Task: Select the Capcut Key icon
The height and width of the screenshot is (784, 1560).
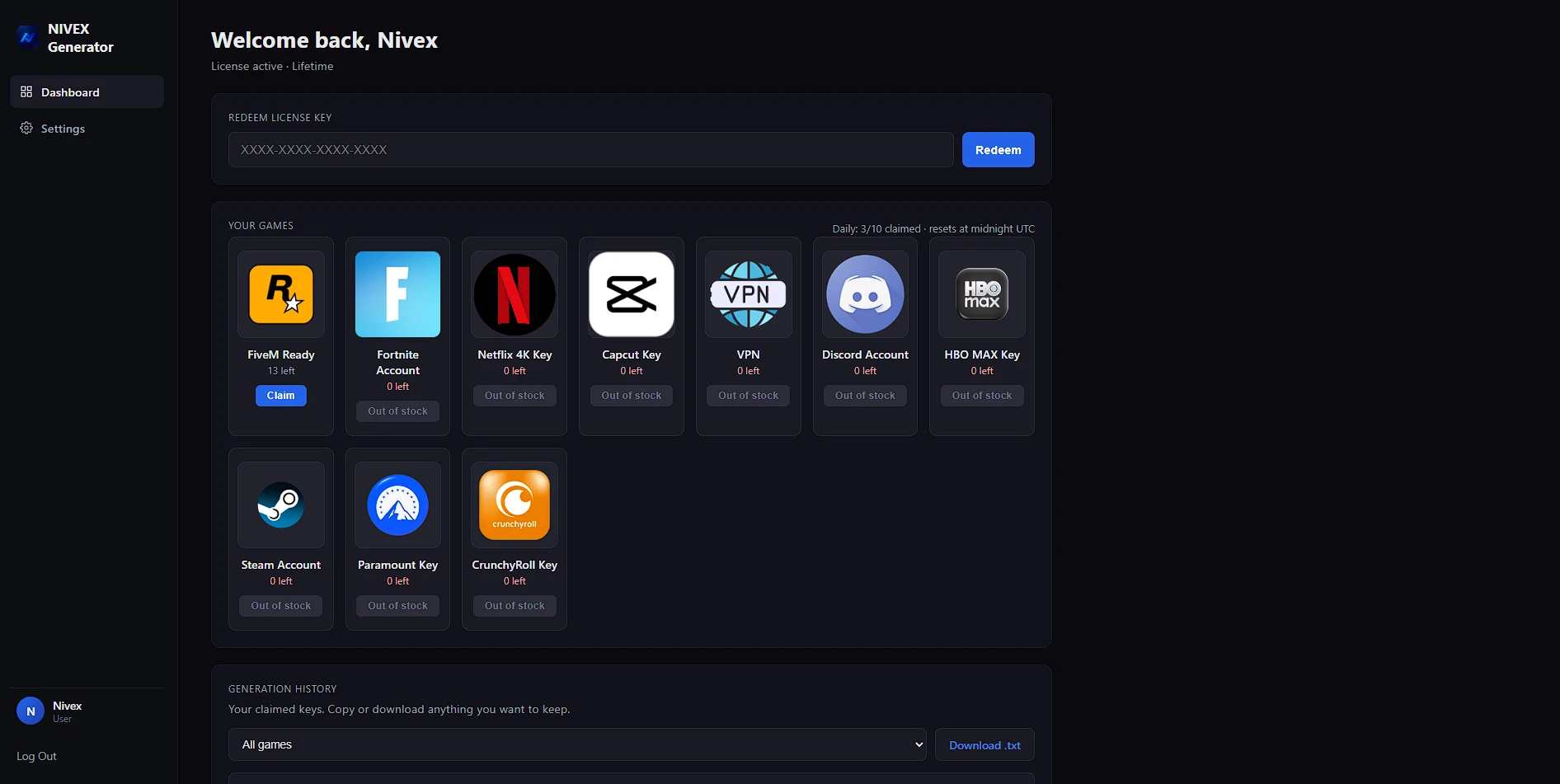Action: click(632, 294)
